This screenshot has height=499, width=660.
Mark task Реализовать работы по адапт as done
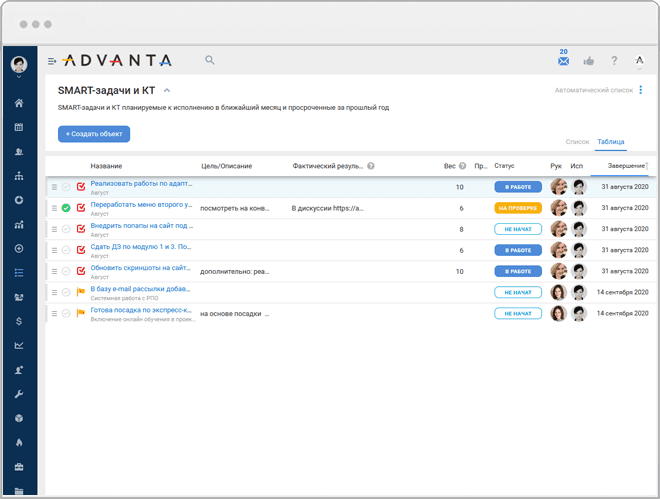(x=66, y=187)
